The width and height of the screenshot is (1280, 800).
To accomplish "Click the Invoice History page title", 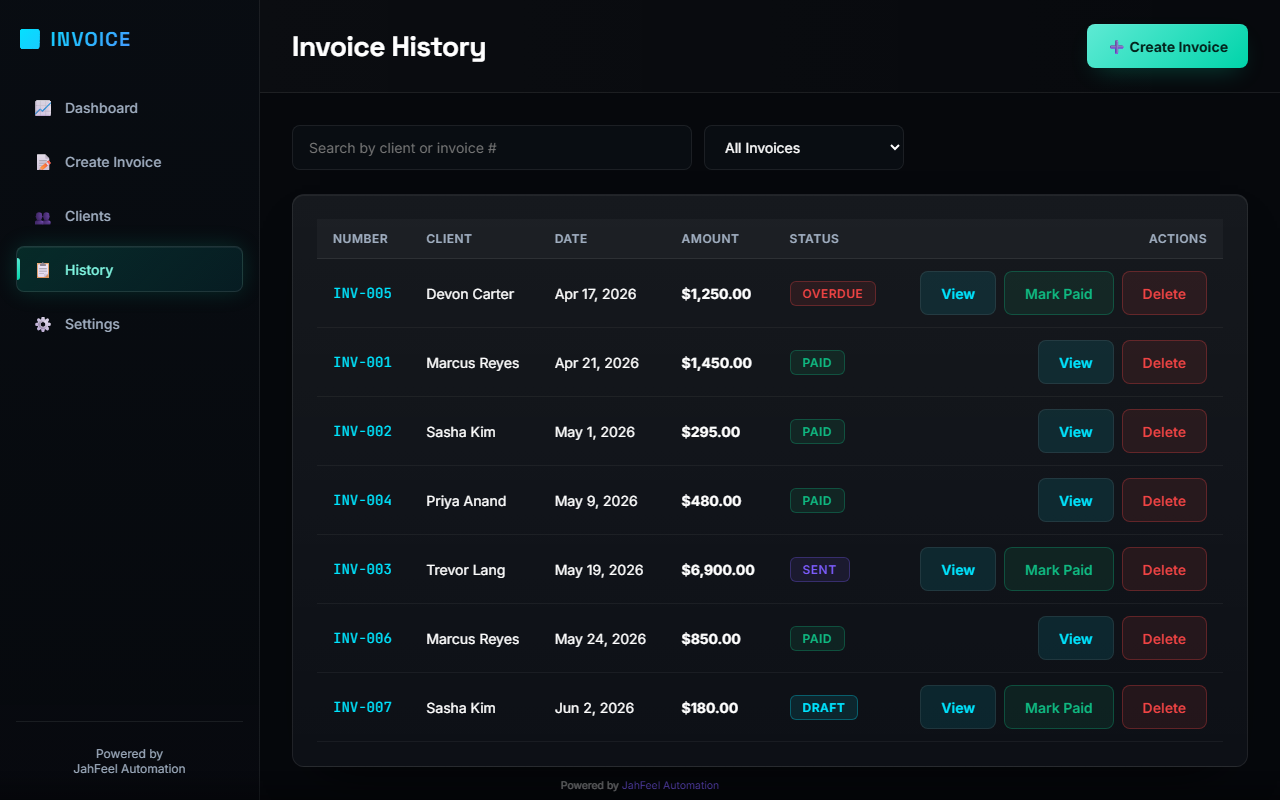I will 389,47.
